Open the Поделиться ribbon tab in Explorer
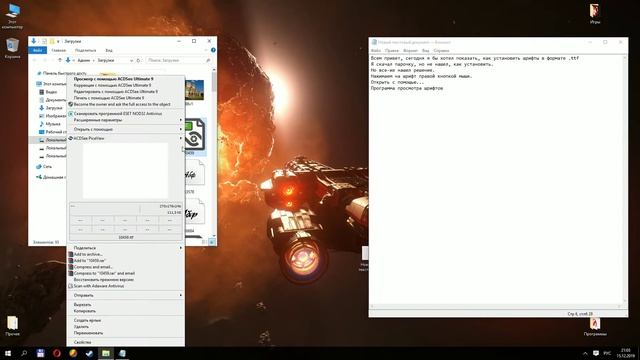This screenshot has width=640, height=360. [x=85, y=50]
